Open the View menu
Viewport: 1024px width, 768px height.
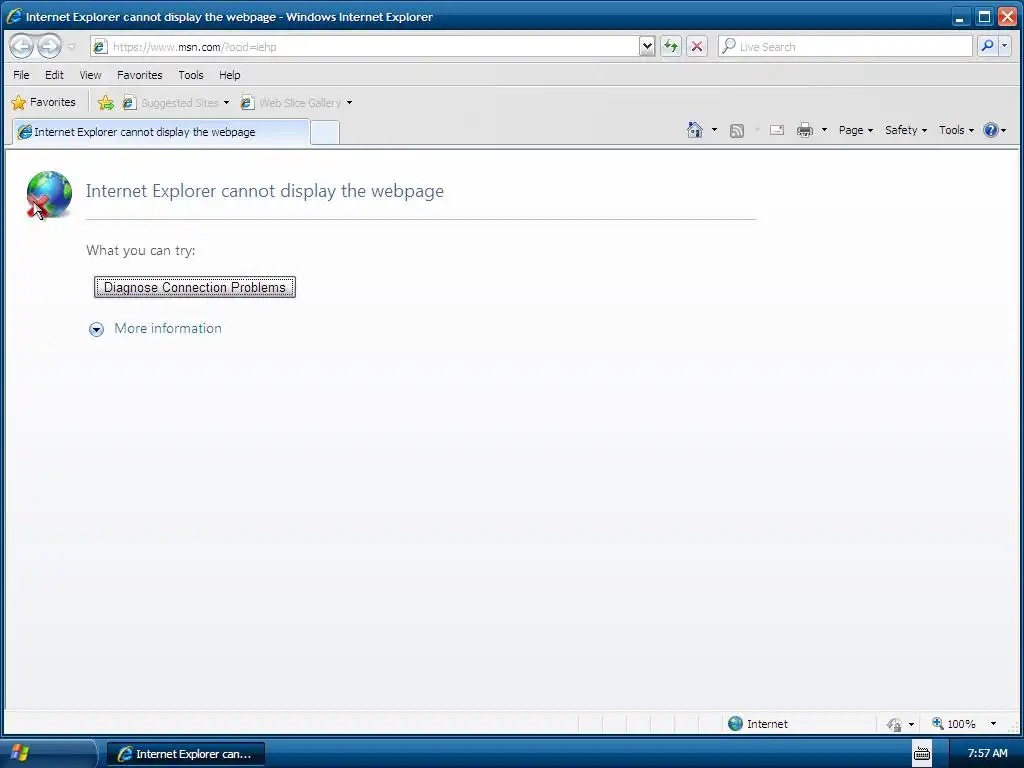90,75
